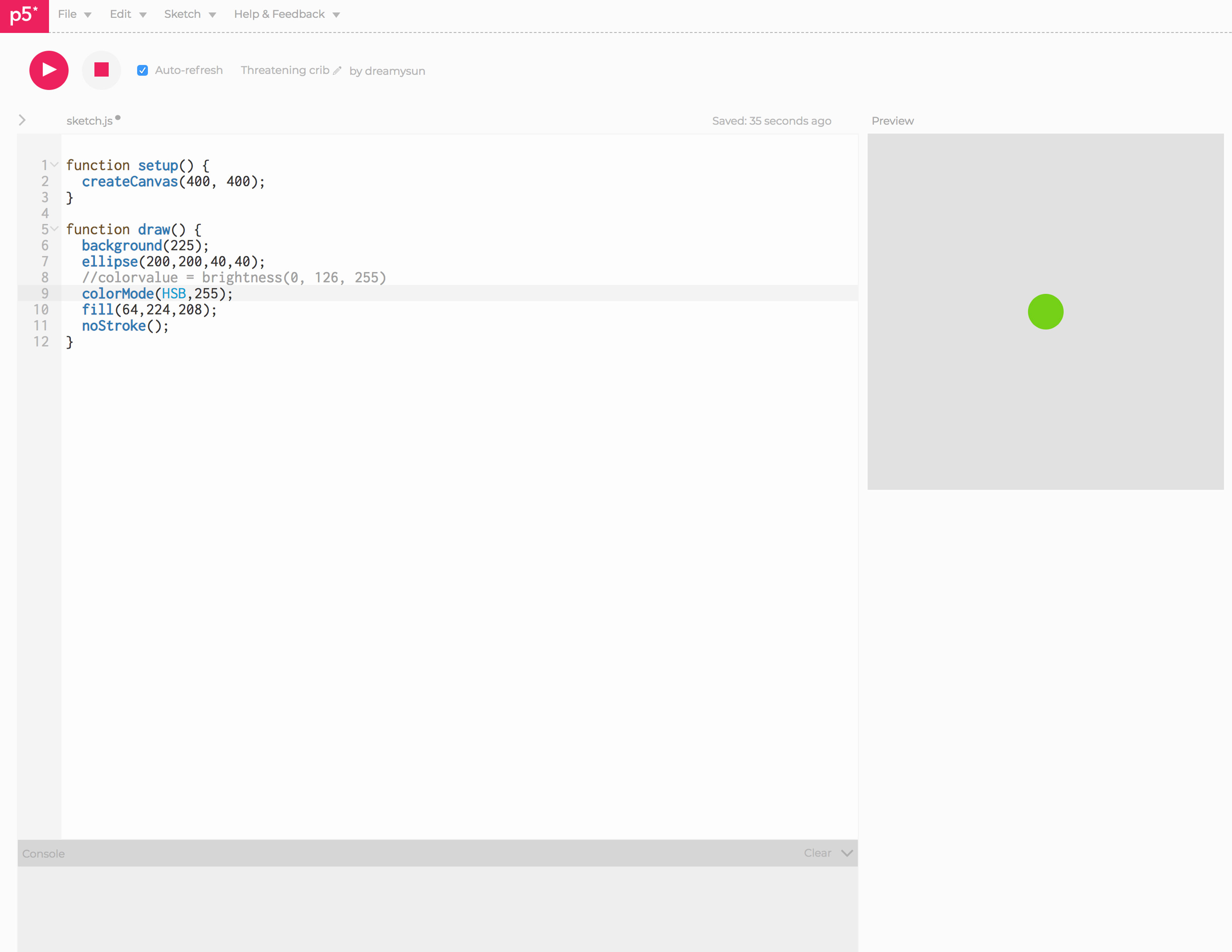1232x952 pixels.
Task: Collapse the console with chevron
Action: 847,853
